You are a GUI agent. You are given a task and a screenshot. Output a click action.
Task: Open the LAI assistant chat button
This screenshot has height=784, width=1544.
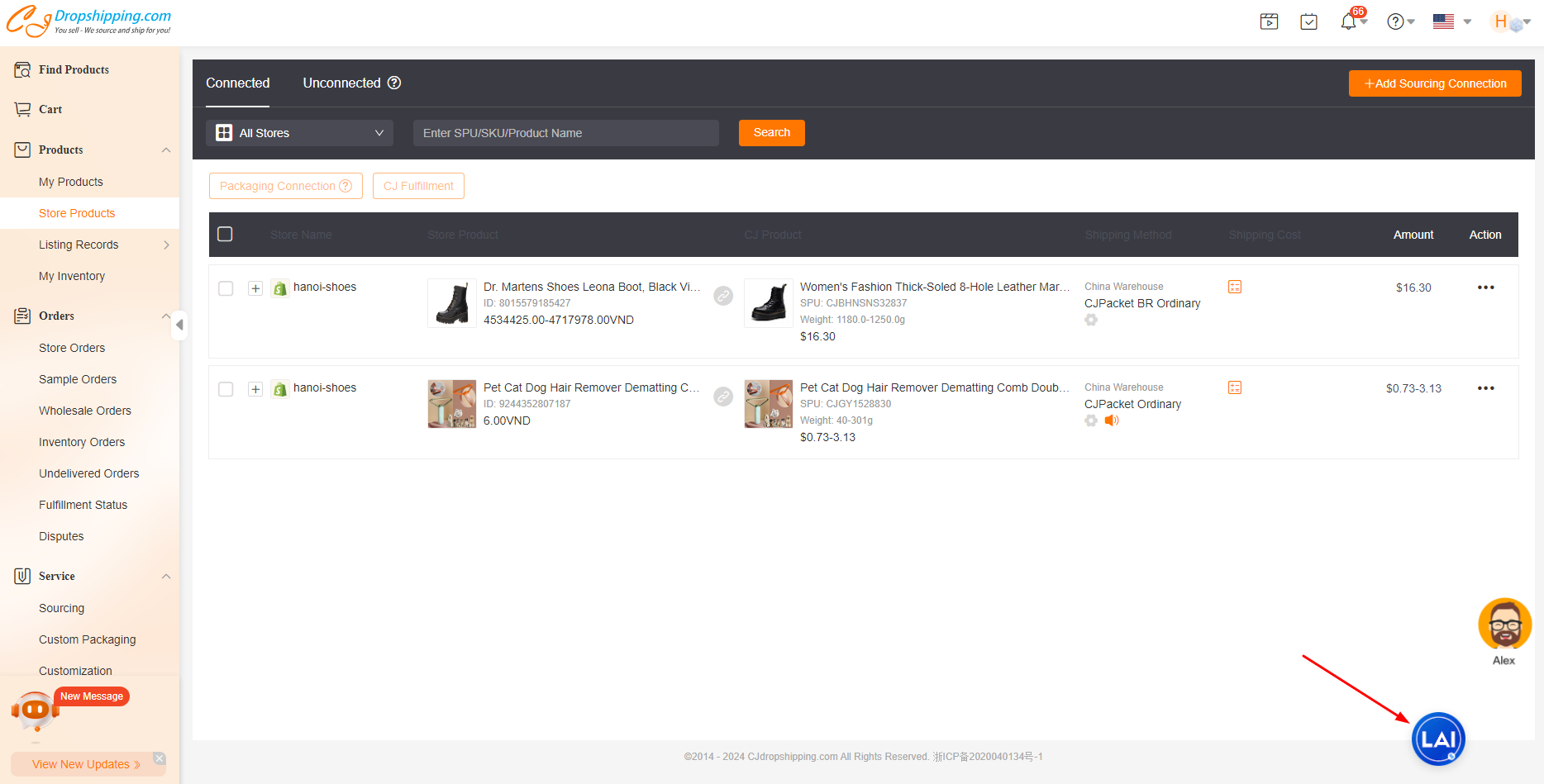click(x=1438, y=739)
